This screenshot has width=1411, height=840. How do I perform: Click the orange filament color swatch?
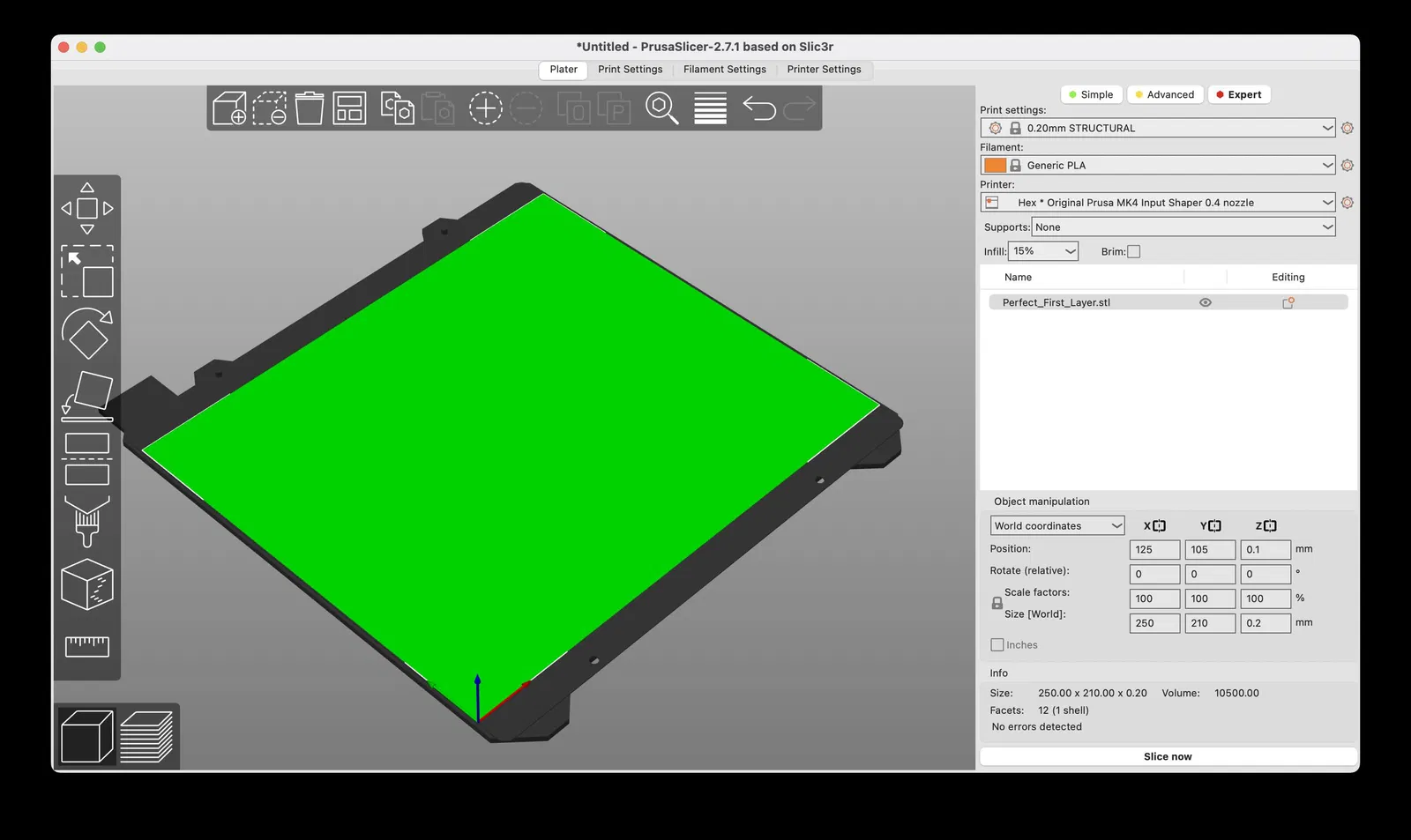pos(995,165)
